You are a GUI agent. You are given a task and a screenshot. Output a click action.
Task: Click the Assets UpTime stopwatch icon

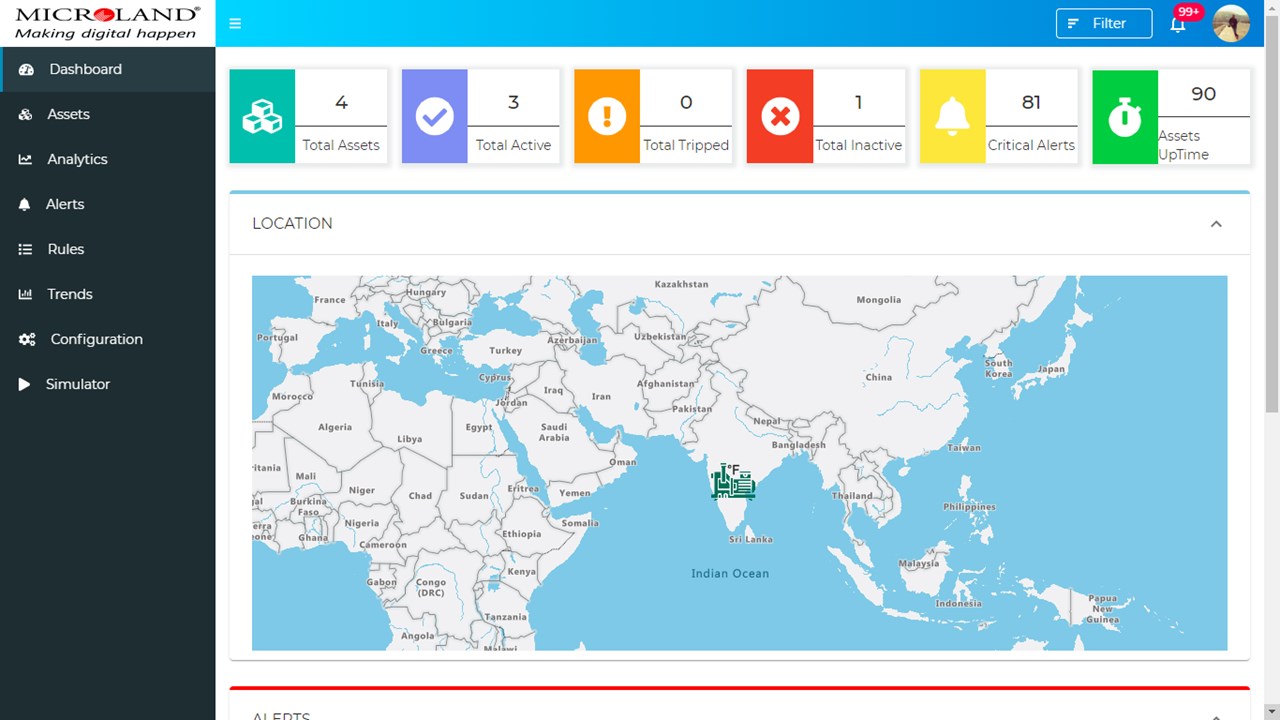[1125, 117]
